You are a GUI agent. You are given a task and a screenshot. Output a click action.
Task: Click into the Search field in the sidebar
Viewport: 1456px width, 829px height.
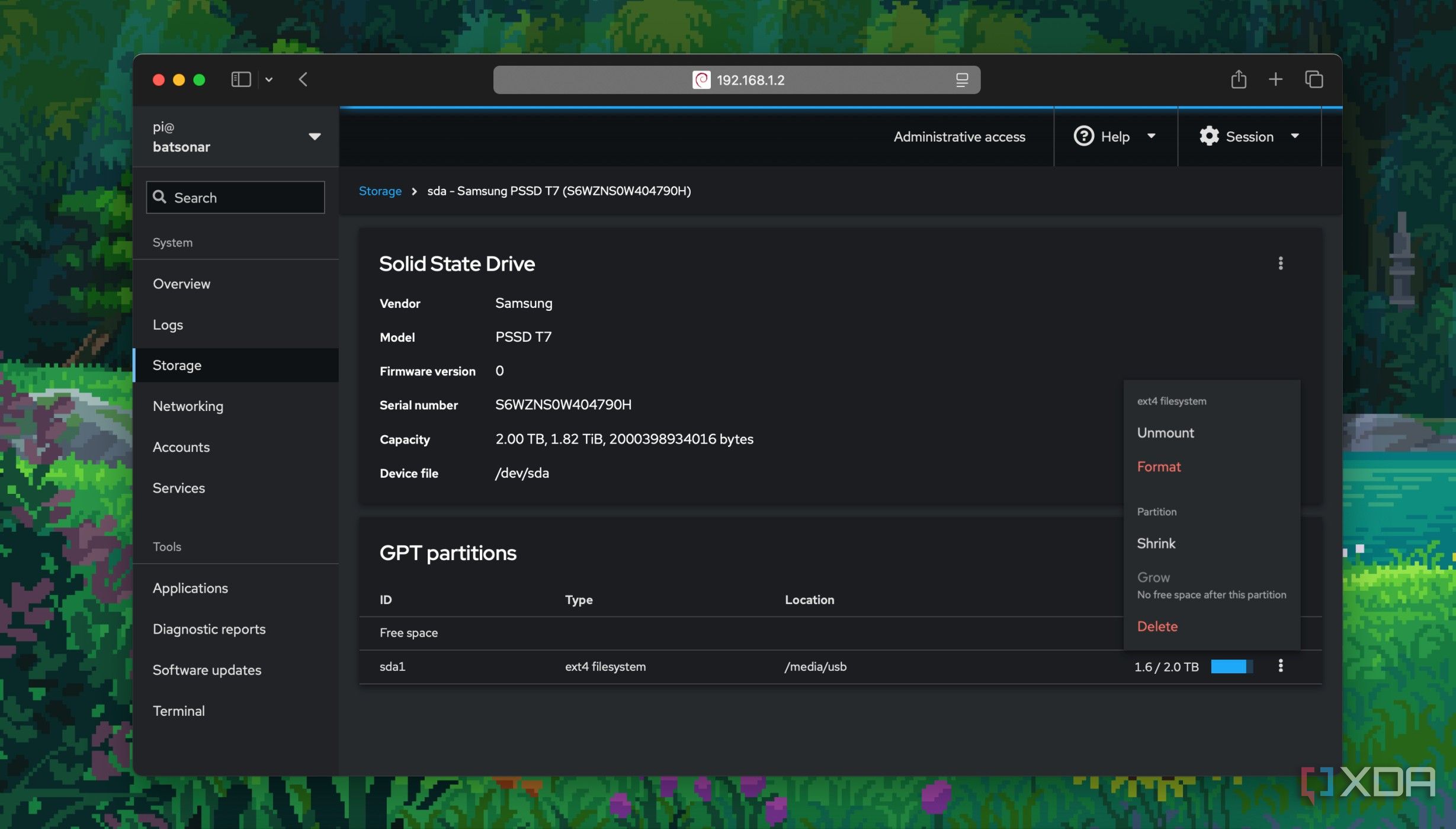[236, 198]
